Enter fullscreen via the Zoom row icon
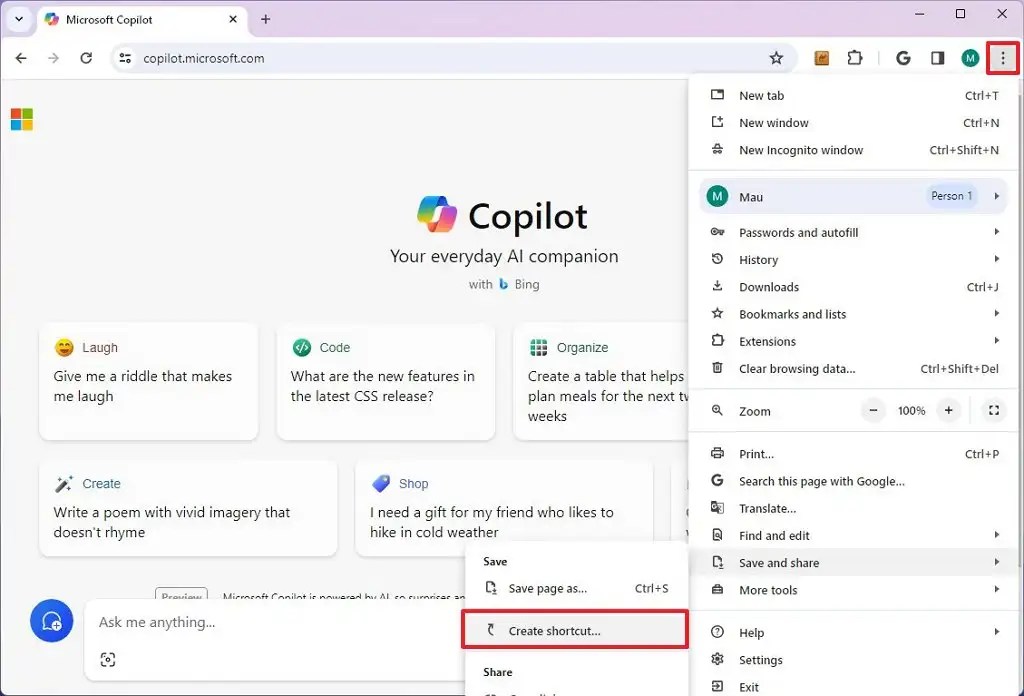 coord(993,410)
